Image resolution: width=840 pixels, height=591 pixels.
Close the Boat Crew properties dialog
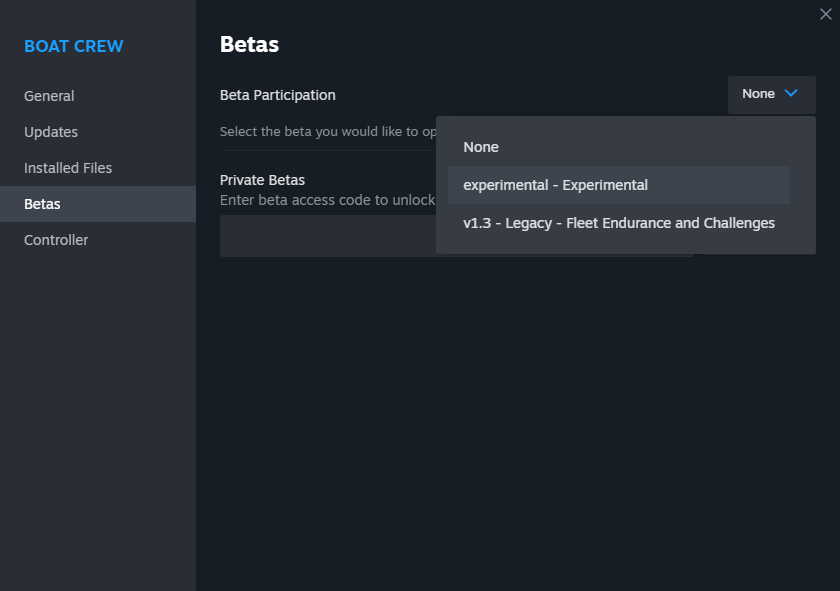pos(826,14)
